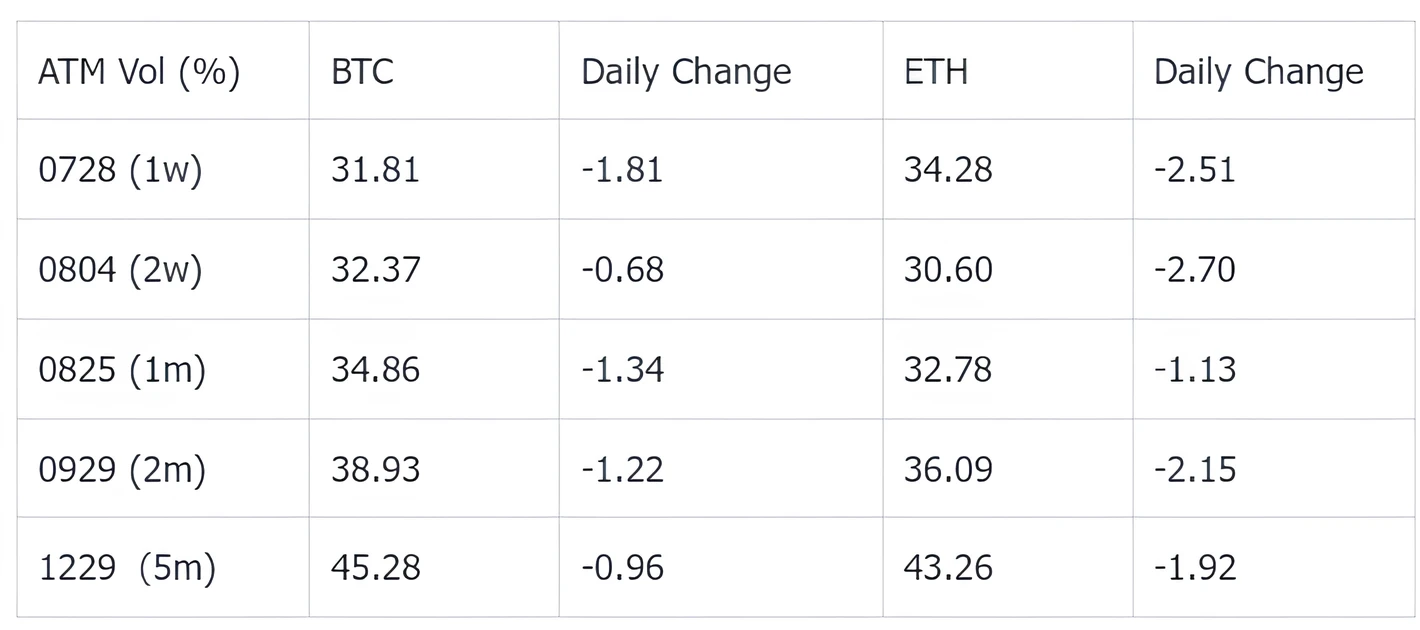
Task: Select the BTC column header
Action: pyautogui.click(x=362, y=72)
